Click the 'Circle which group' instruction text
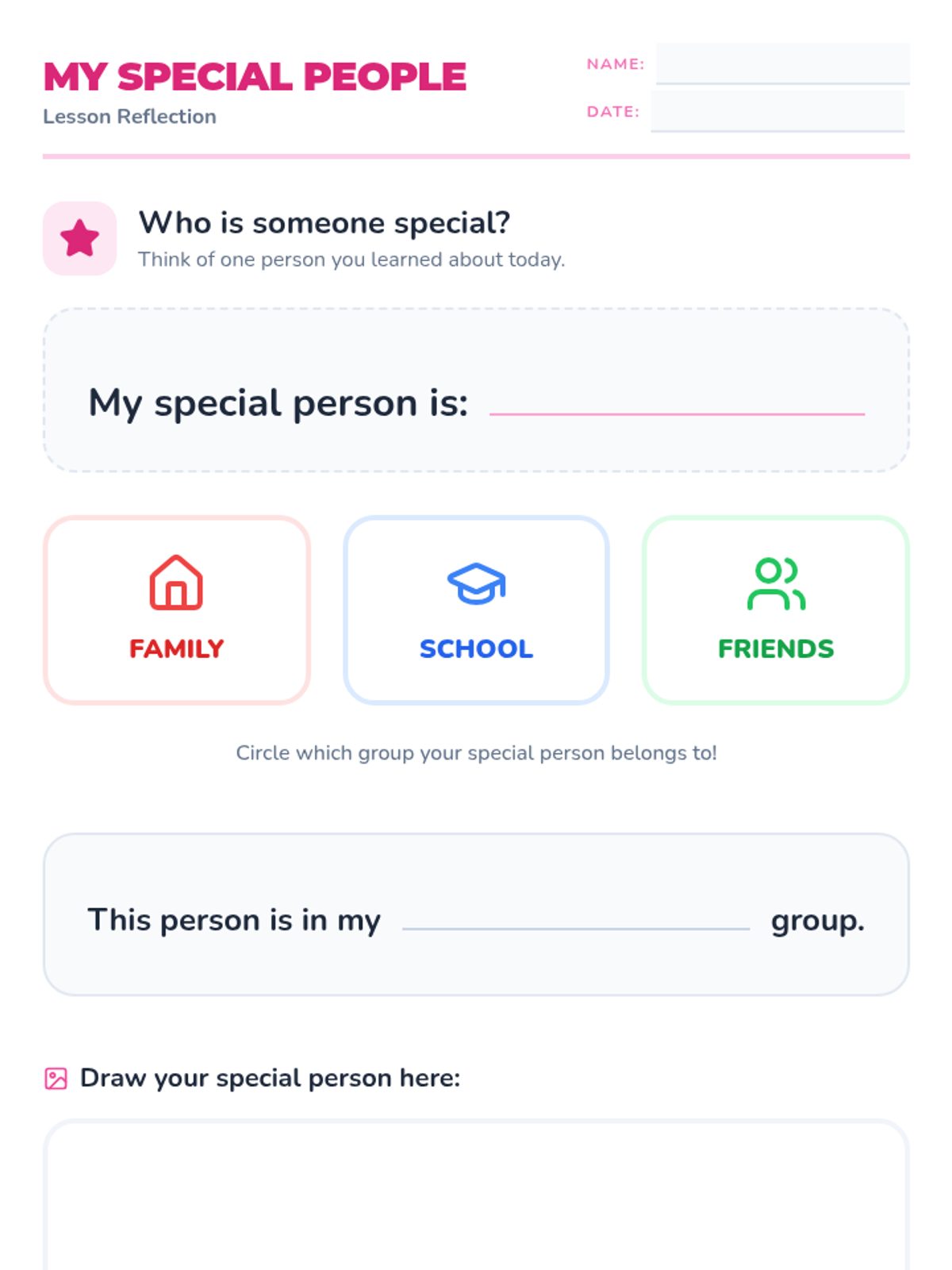952x1270 pixels. [476, 752]
